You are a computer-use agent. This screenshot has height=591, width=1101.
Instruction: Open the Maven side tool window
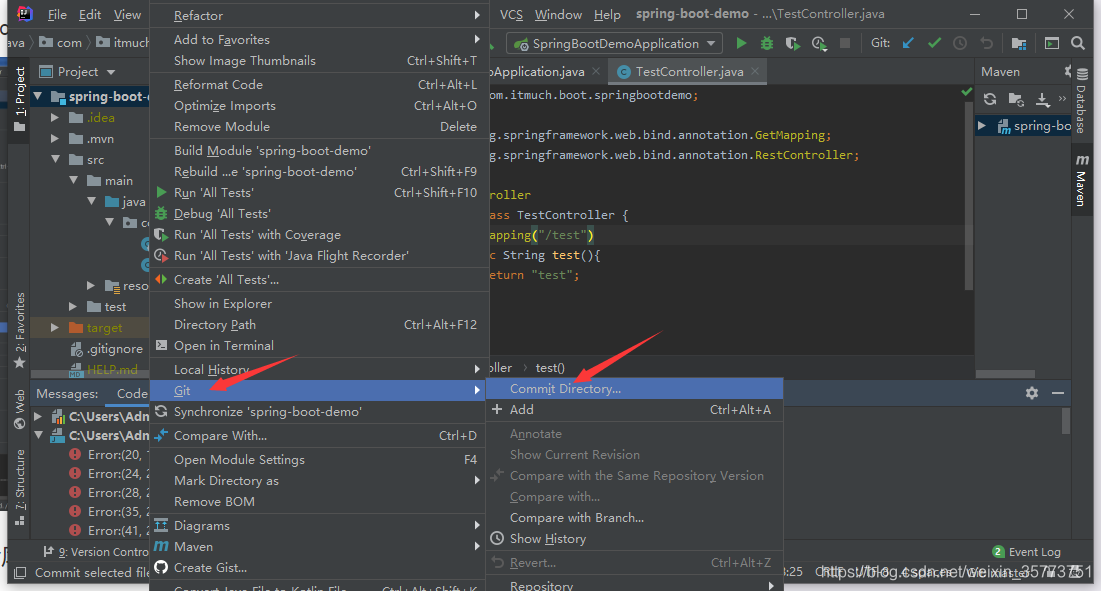coord(1081,180)
